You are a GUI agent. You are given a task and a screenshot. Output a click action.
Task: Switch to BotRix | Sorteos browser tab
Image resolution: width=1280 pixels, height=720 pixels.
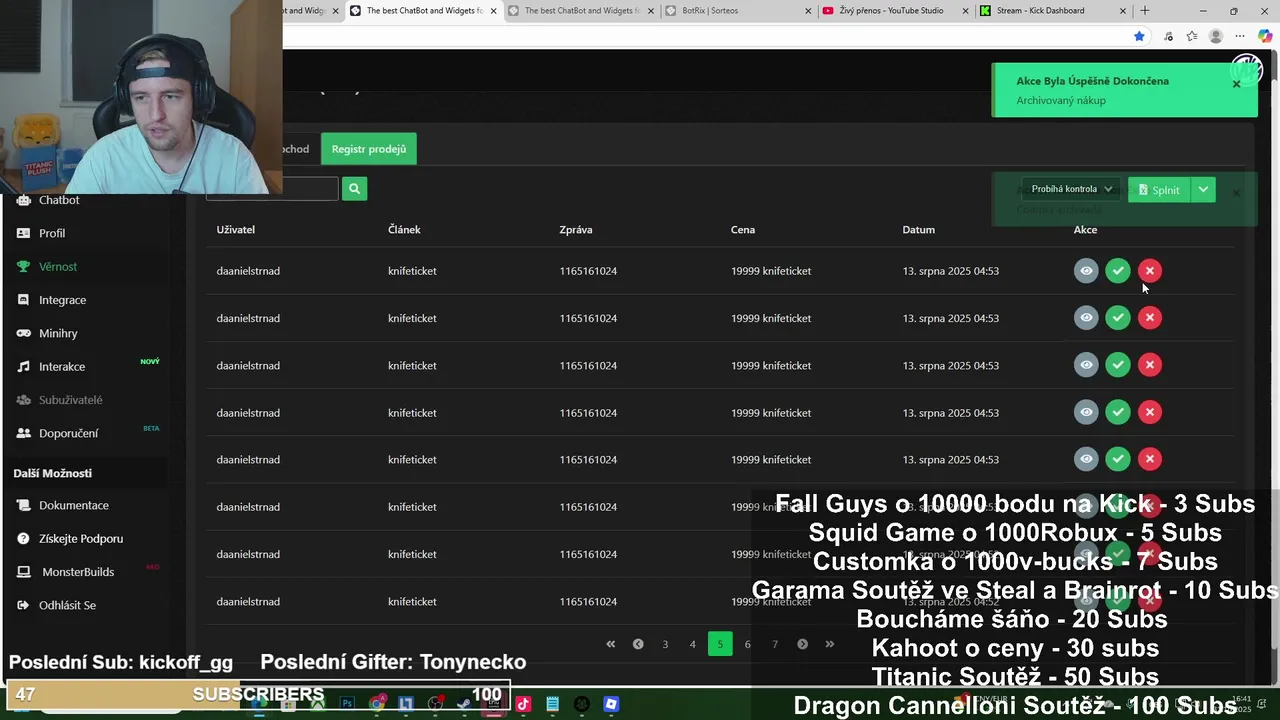740,11
